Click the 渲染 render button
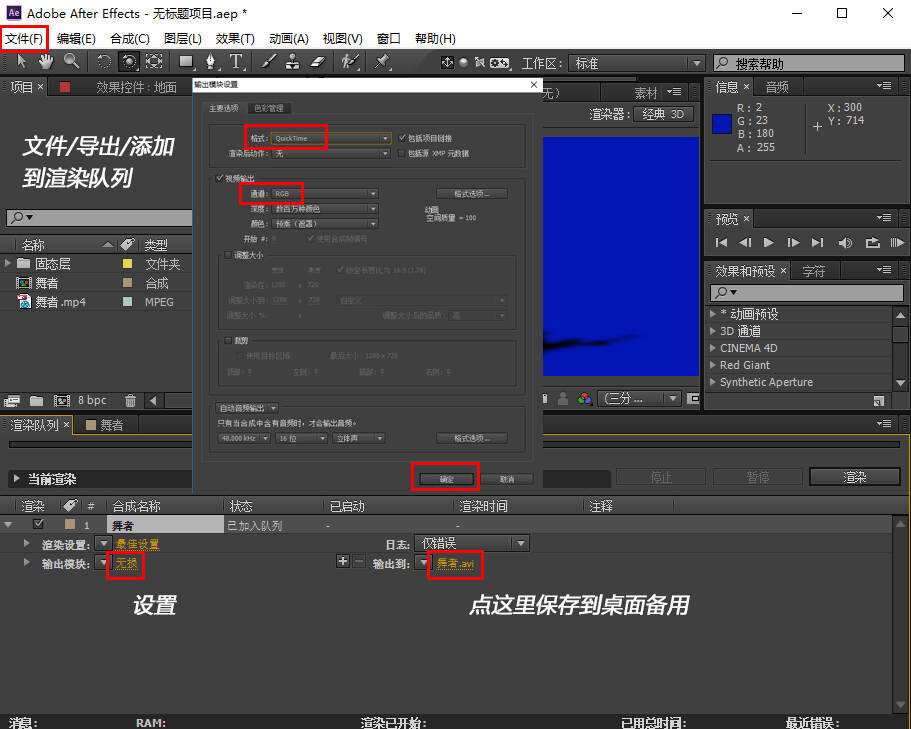The image size is (911, 729). [x=855, y=477]
